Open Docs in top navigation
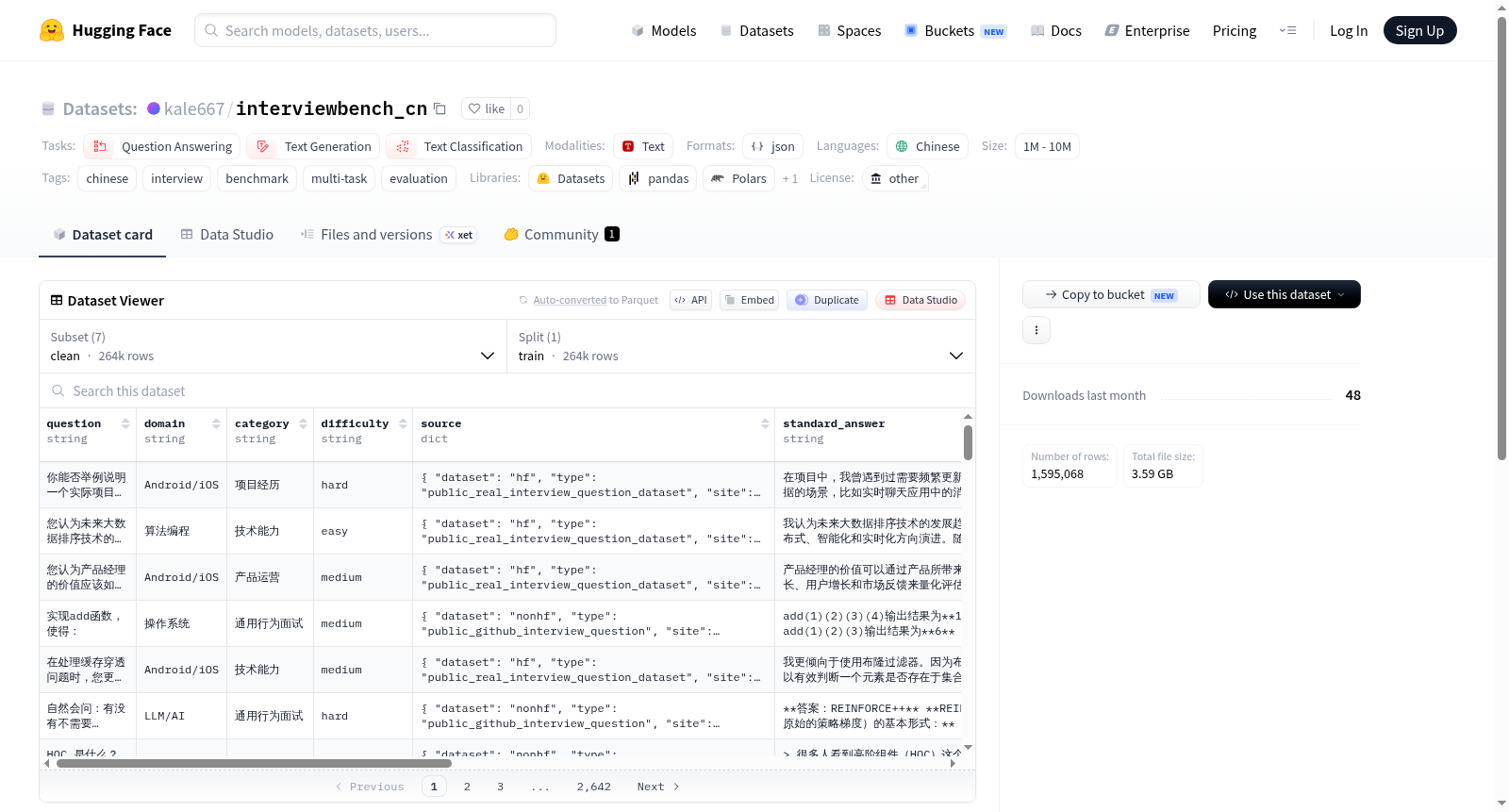1509x812 pixels. pyautogui.click(x=1056, y=30)
